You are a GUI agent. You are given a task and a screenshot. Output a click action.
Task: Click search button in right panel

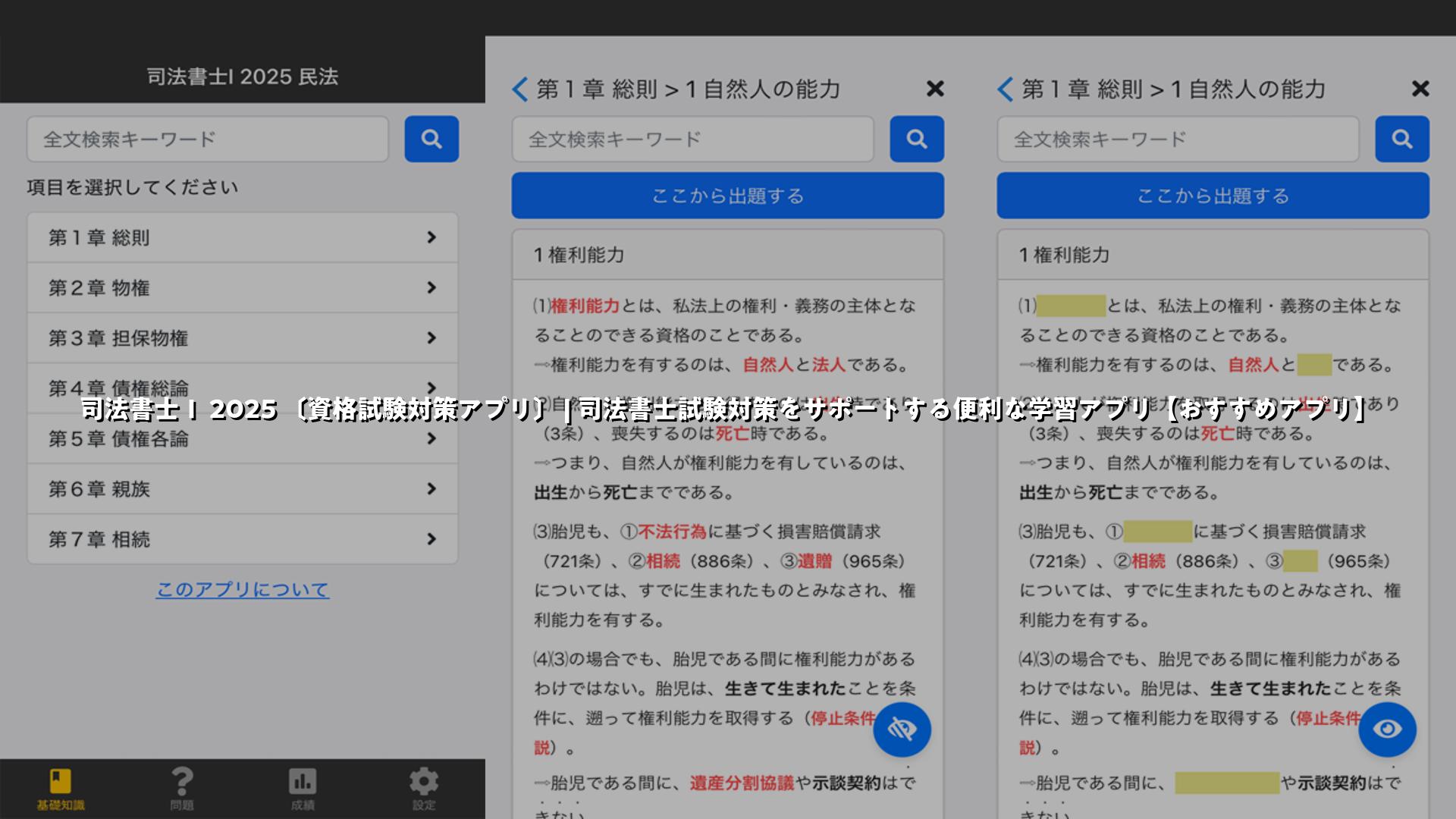(1402, 139)
